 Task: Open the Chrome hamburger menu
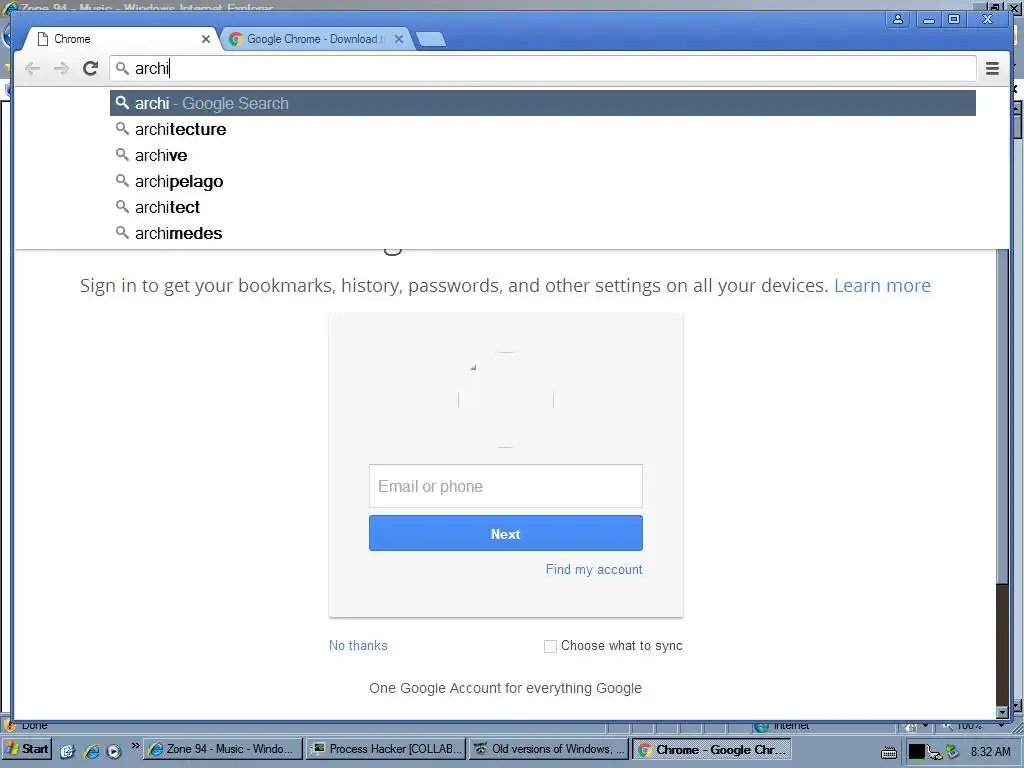point(992,69)
